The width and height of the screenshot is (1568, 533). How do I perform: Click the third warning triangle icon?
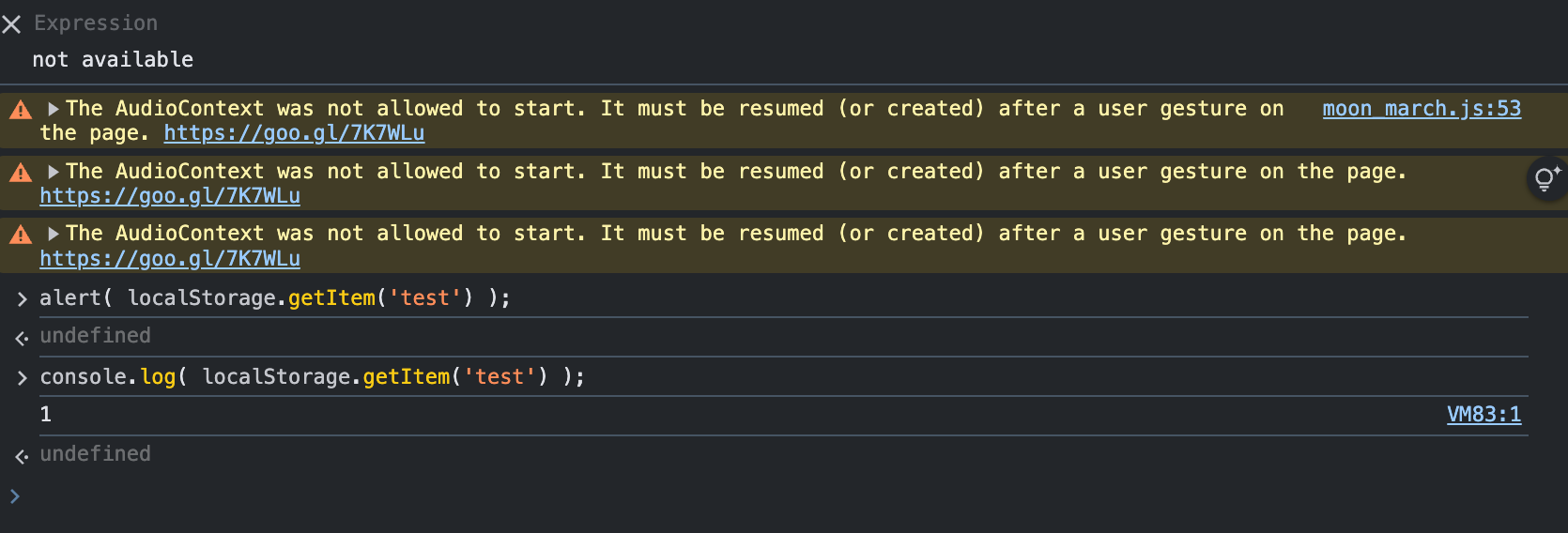click(x=21, y=235)
